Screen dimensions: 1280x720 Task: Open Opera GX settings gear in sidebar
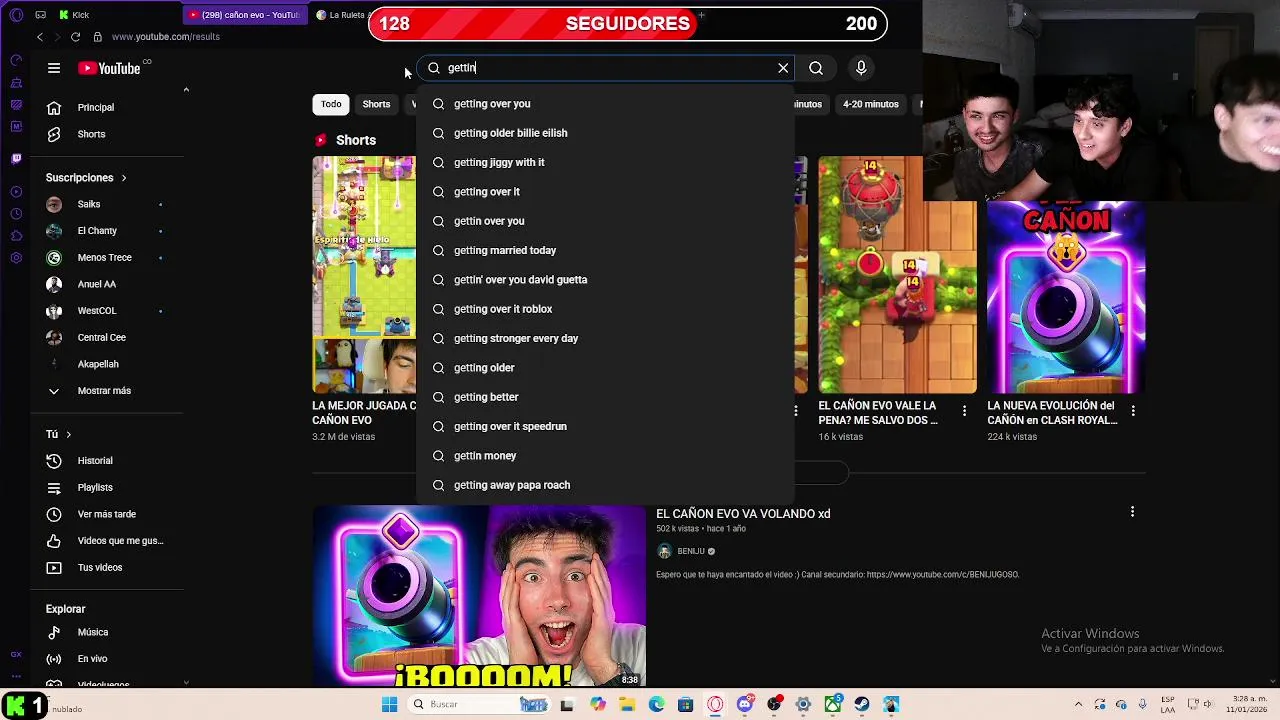16,258
